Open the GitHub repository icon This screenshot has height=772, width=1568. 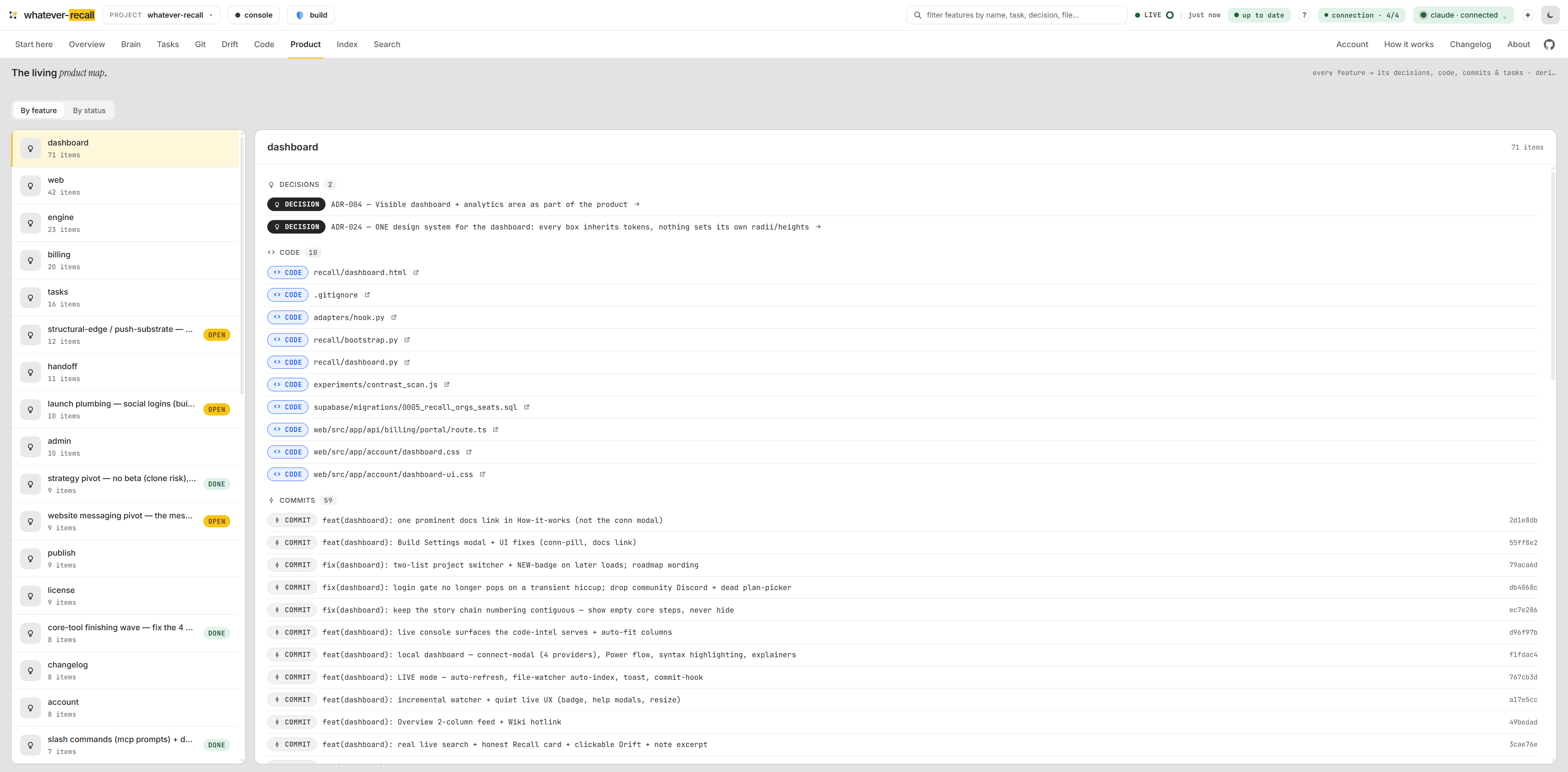coord(1549,44)
